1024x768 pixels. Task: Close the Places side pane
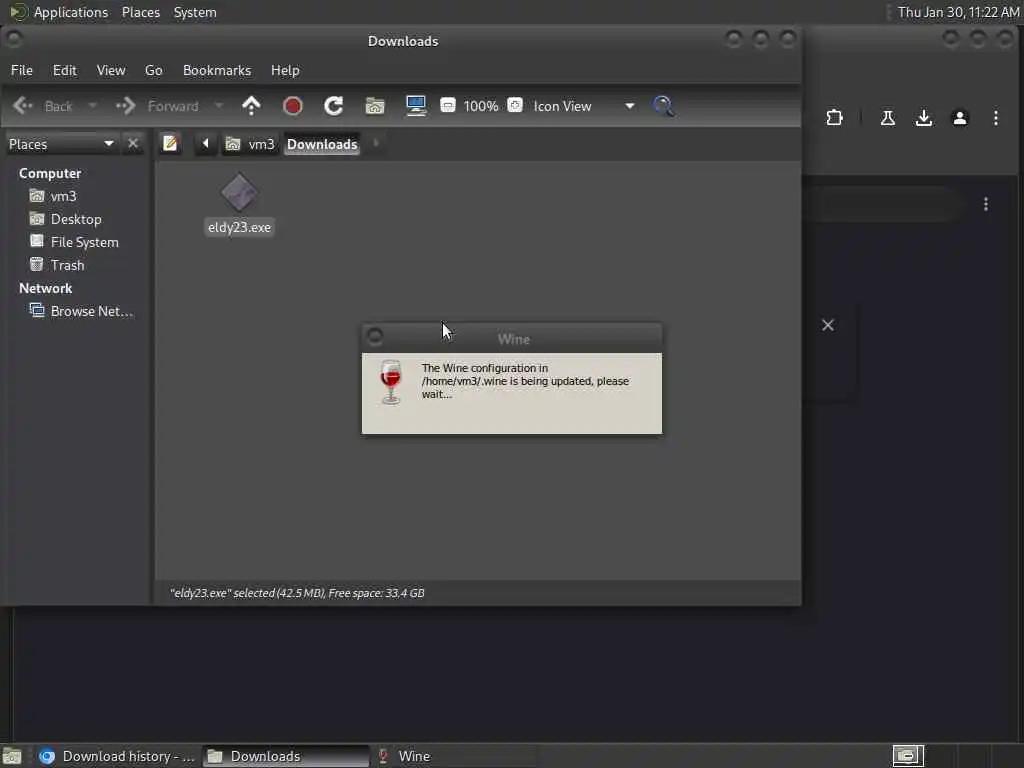pos(133,143)
